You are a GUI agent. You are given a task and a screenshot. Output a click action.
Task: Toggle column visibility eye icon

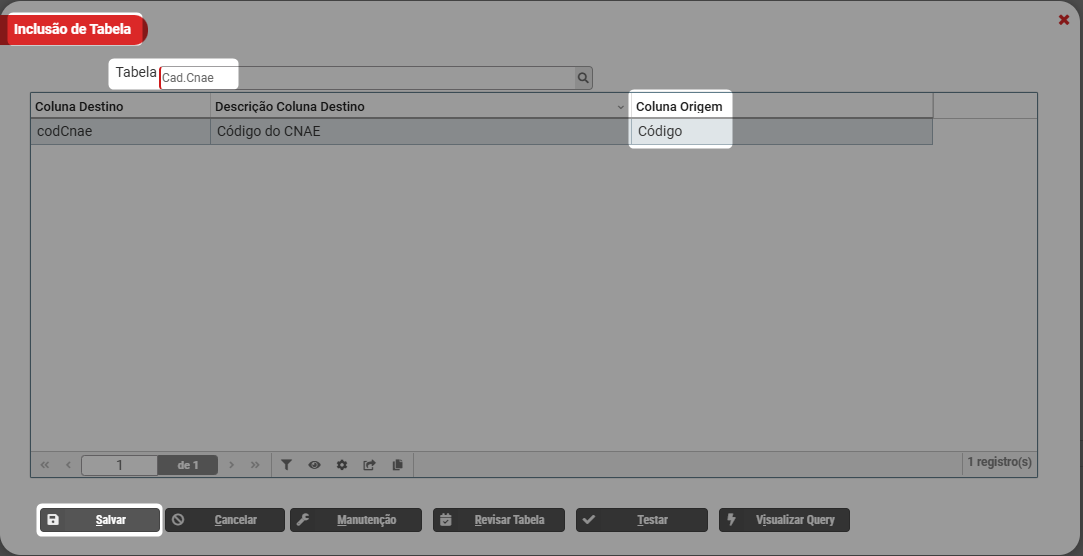pyautogui.click(x=314, y=465)
